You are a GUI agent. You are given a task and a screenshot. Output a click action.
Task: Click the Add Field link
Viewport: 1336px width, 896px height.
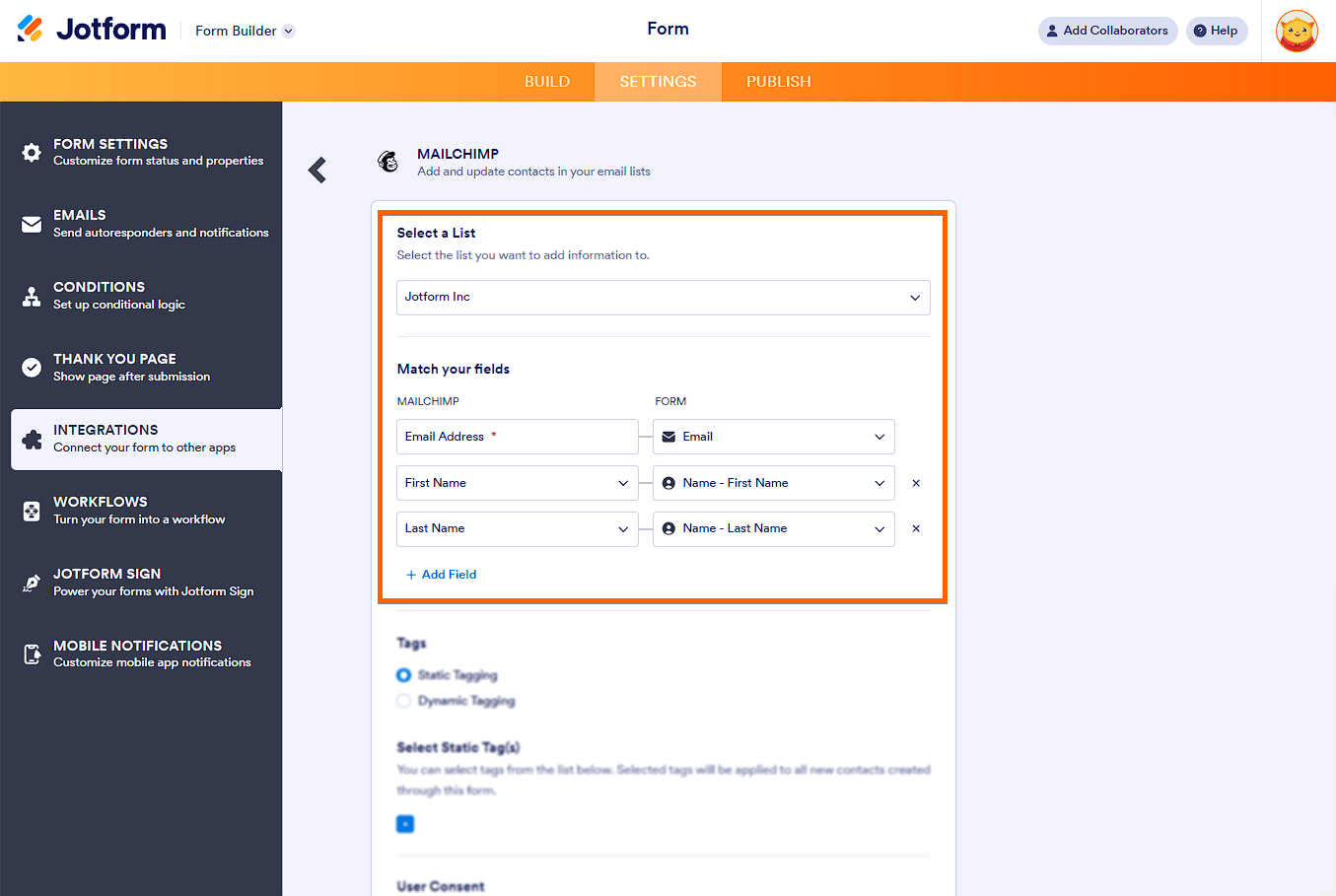441,575
